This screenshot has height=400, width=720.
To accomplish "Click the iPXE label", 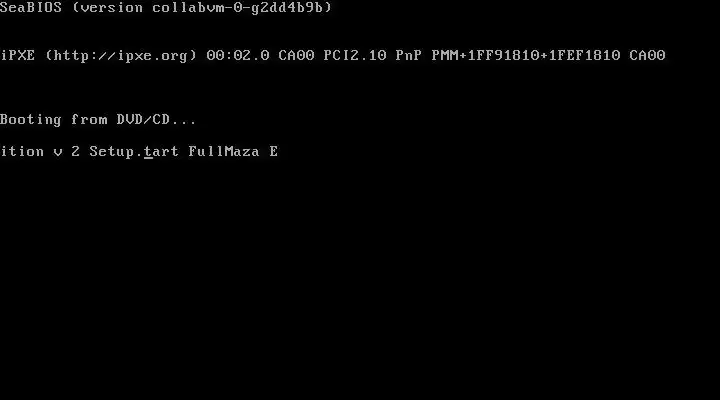I will (17, 55).
